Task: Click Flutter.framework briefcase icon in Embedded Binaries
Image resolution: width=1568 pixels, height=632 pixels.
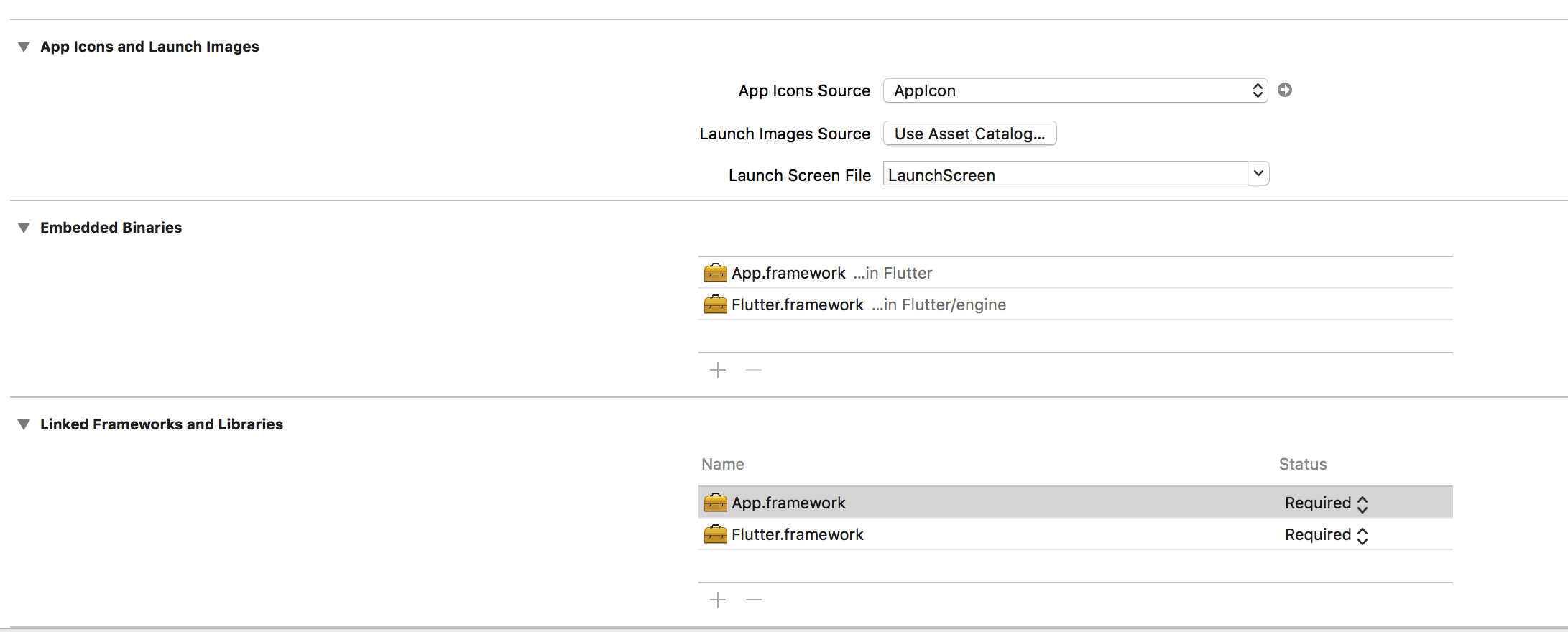Action: [x=715, y=305]
